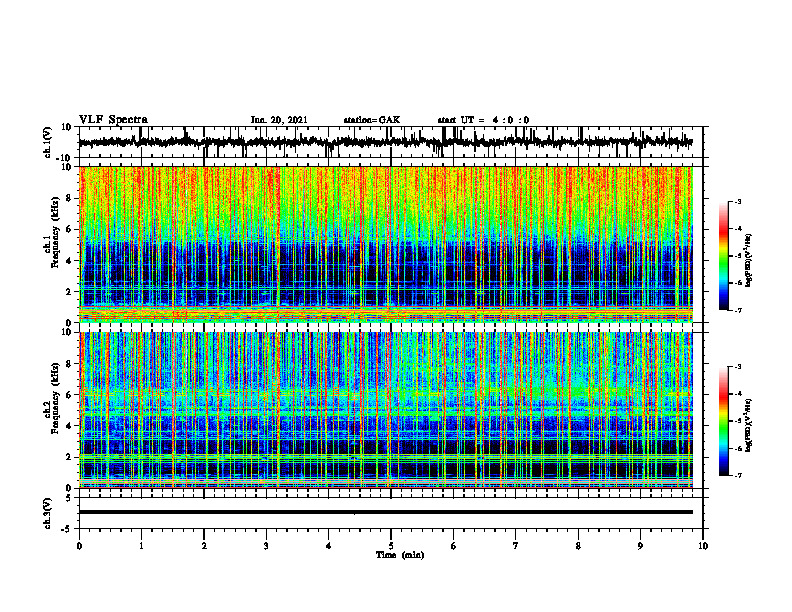Viewport: 792px width, 612px height.
Task: Click the ch.2 spectrogram color bar
Action: (724, 421)
